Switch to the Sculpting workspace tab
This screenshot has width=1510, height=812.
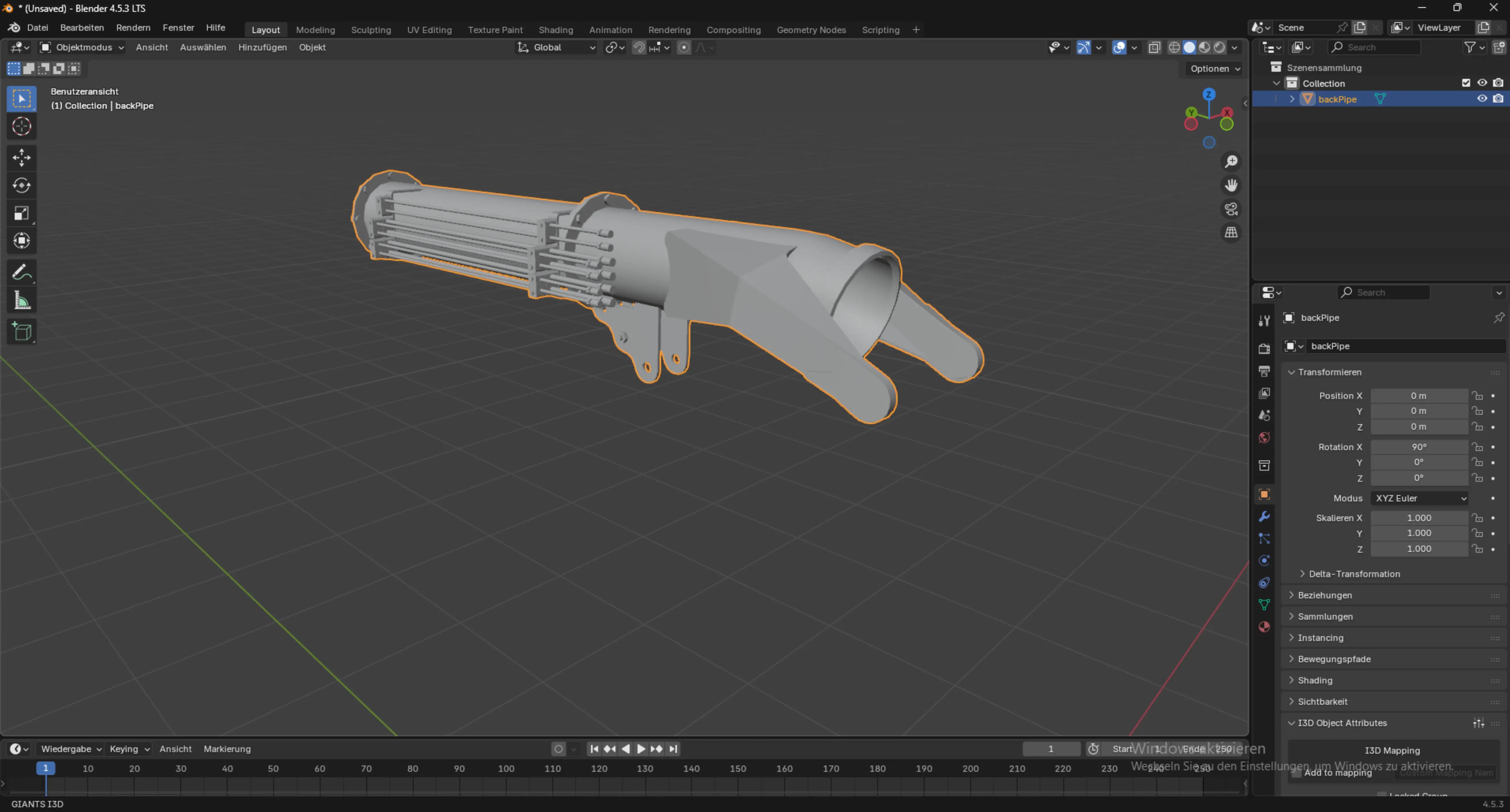click(x=371, y=30)
